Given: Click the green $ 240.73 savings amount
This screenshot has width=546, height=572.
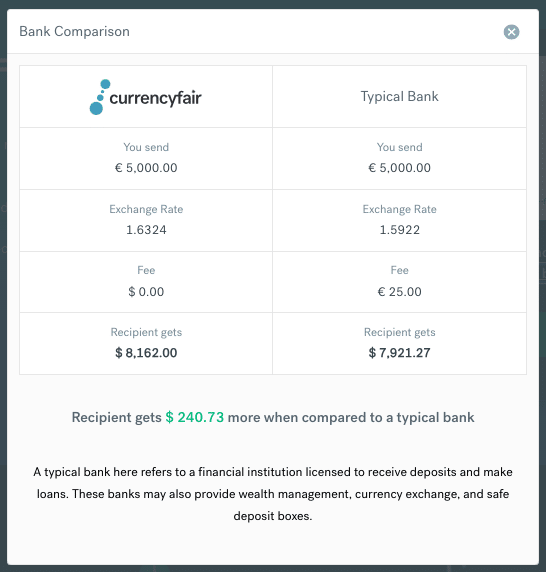Looking at the screenshot, I should (194, 417).
